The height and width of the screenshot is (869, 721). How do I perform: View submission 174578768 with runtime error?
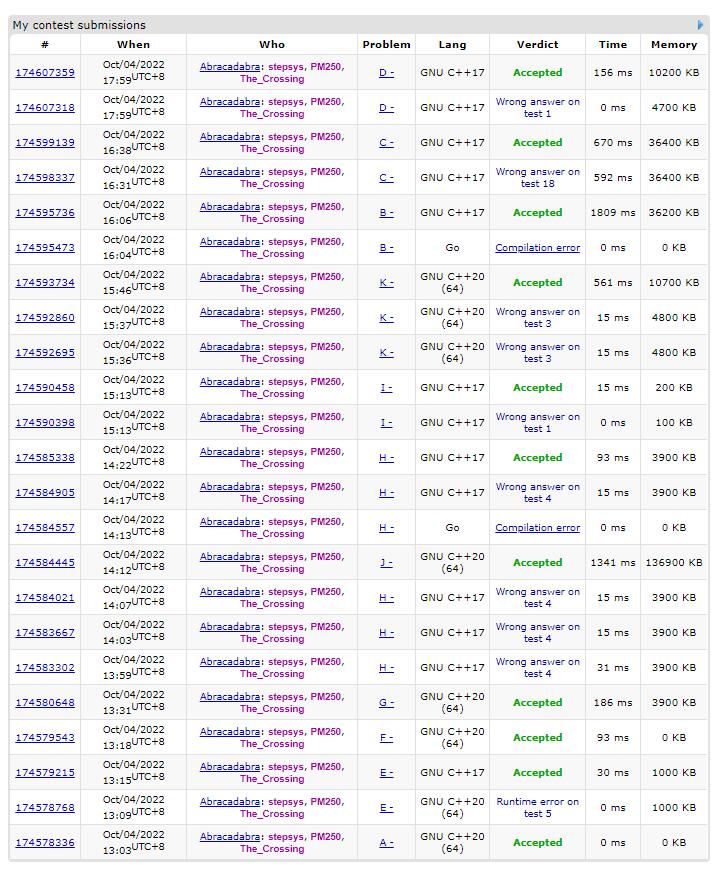point(45,808)
